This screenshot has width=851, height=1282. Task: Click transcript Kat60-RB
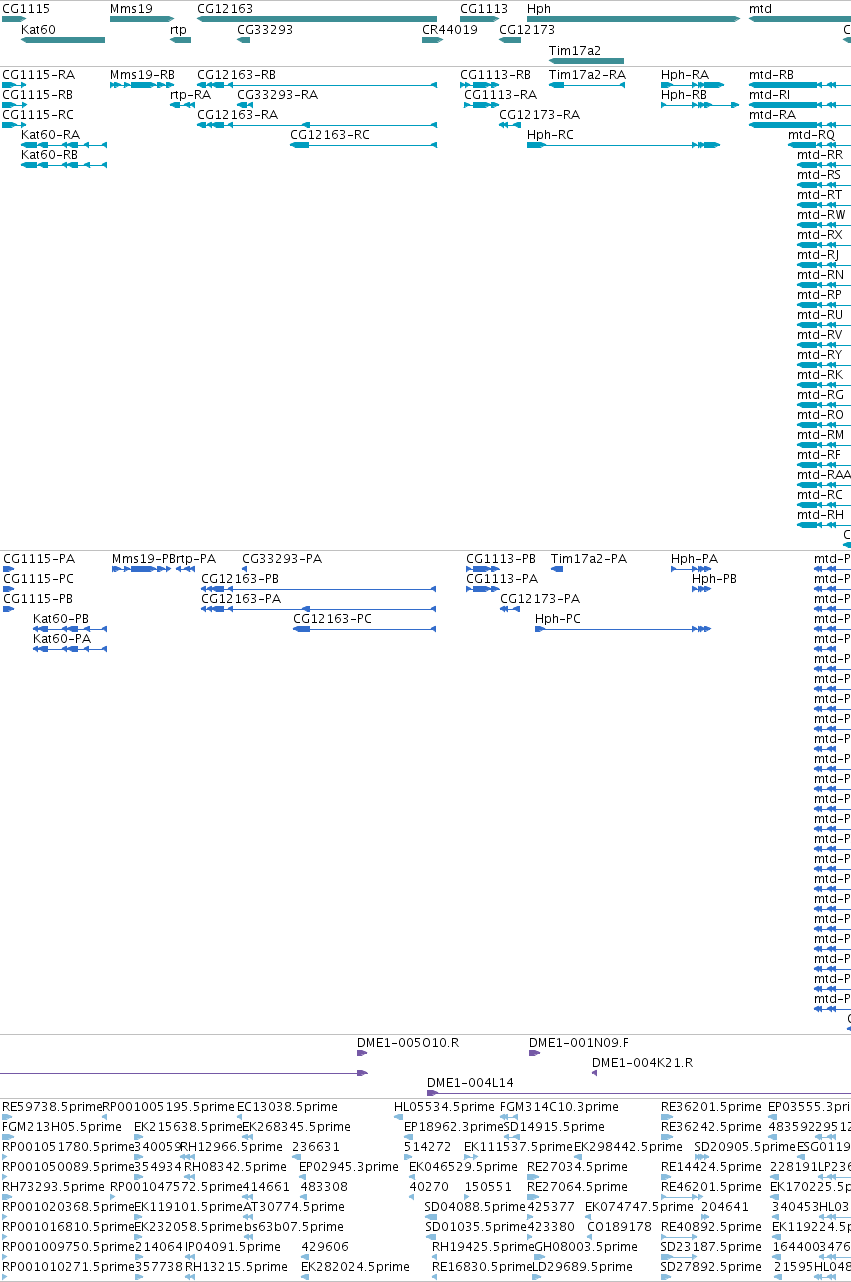(49, 155)
